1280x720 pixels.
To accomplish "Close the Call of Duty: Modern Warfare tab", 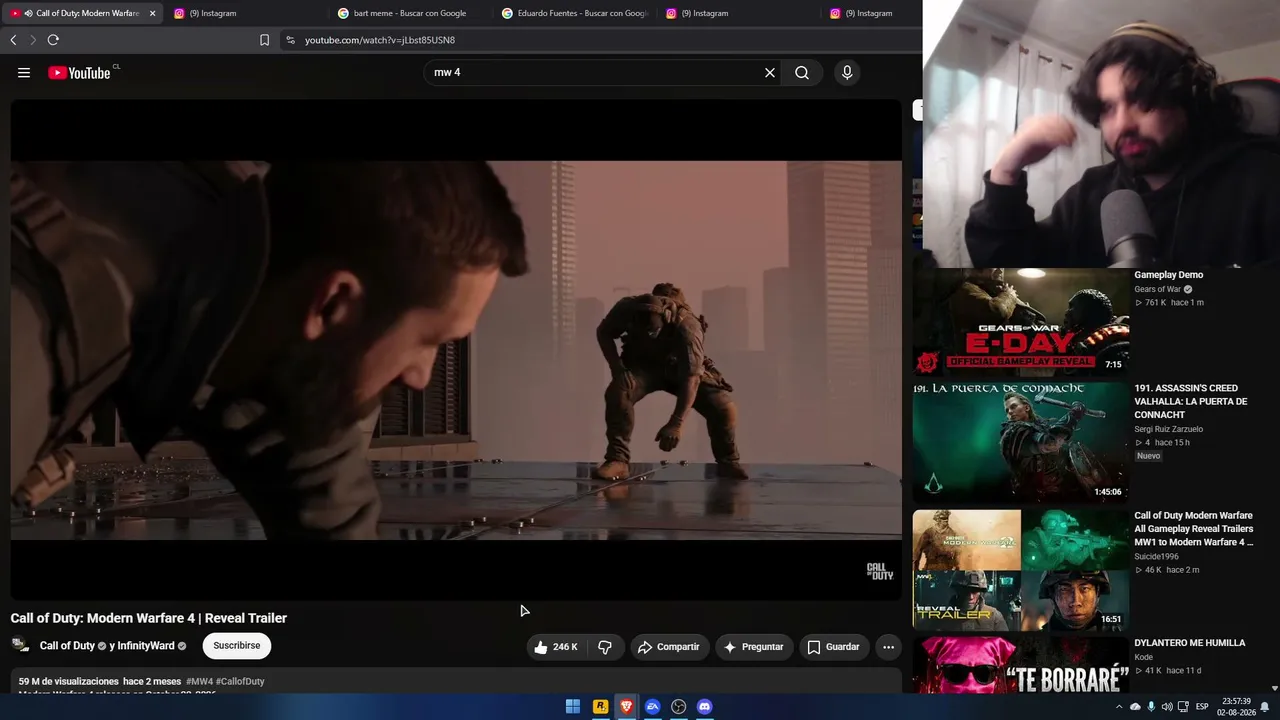I will coord(152,13).
